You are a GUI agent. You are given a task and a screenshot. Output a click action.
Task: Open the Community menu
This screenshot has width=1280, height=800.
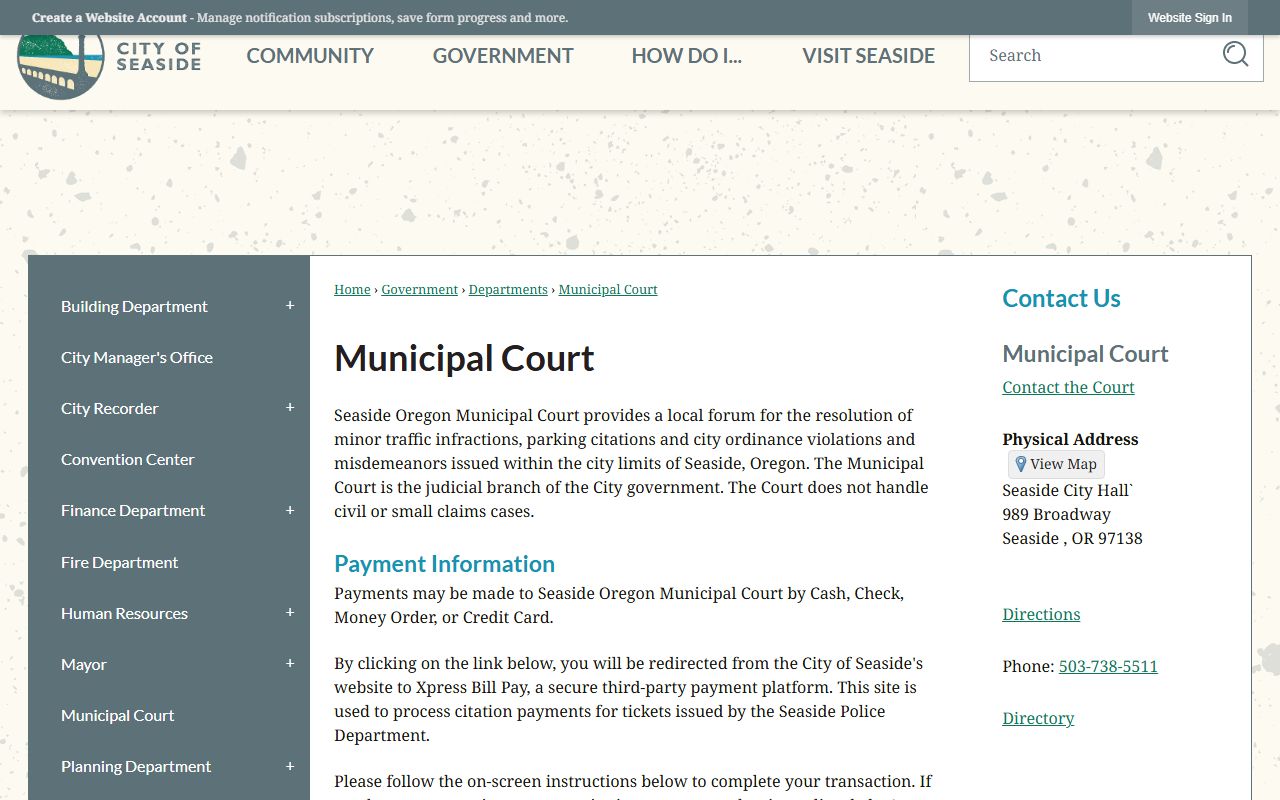[x=310, y=56]
